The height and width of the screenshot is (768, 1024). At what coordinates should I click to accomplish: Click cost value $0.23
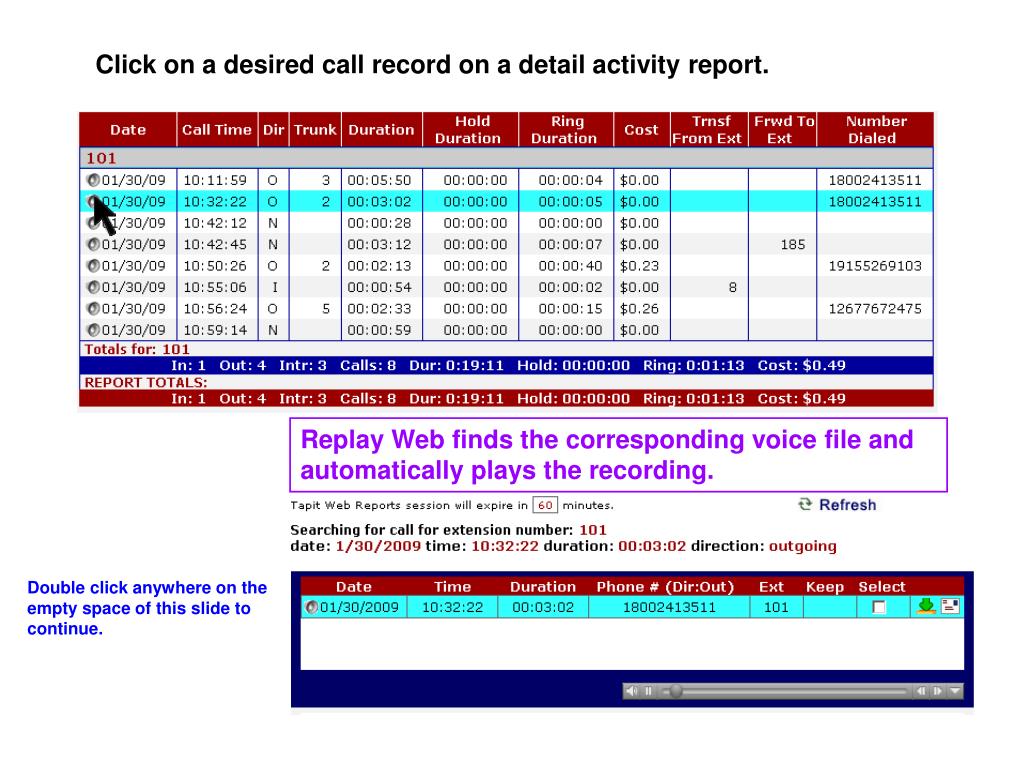pos(639,266)
